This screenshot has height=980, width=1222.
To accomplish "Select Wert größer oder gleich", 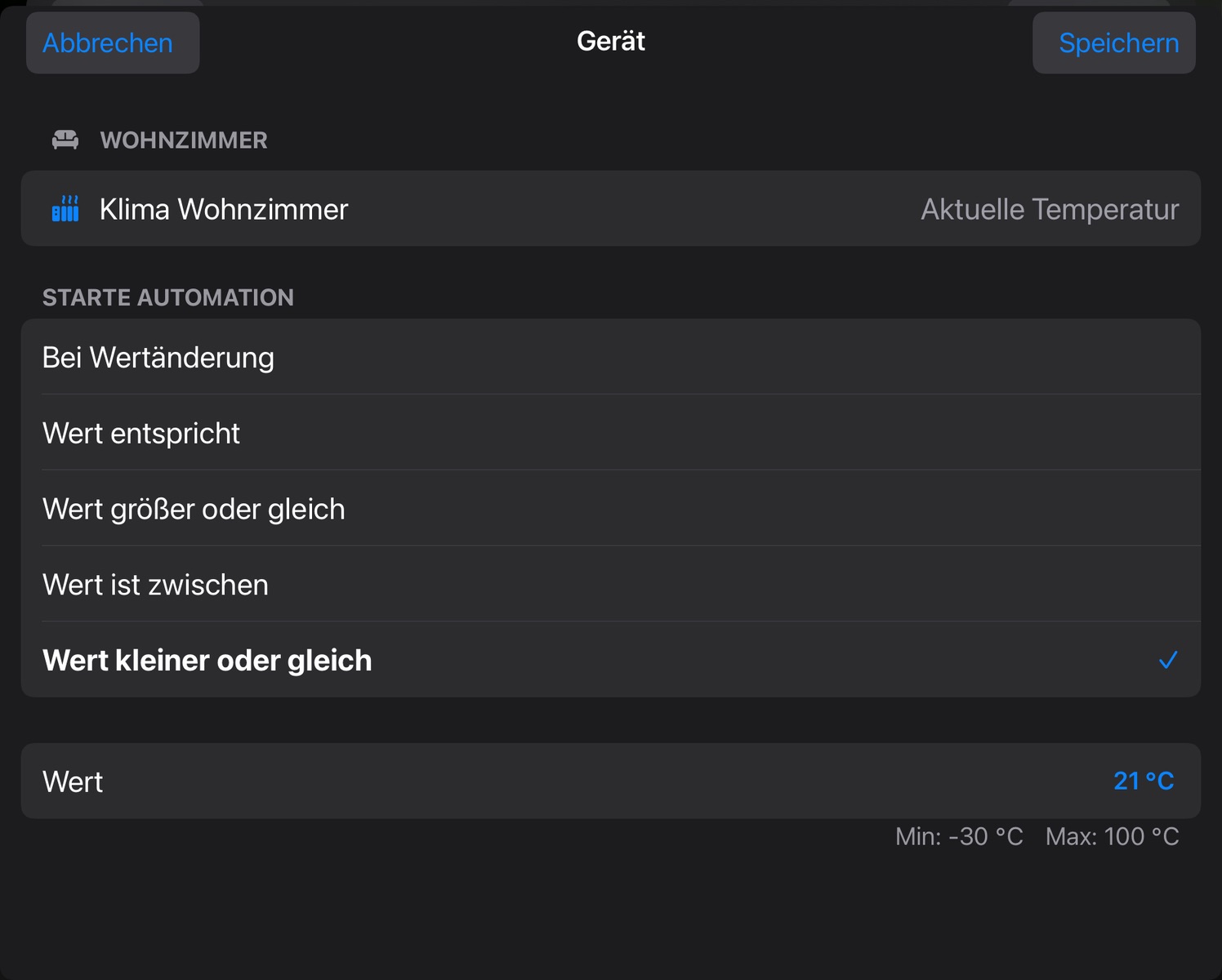I will 194,510.
